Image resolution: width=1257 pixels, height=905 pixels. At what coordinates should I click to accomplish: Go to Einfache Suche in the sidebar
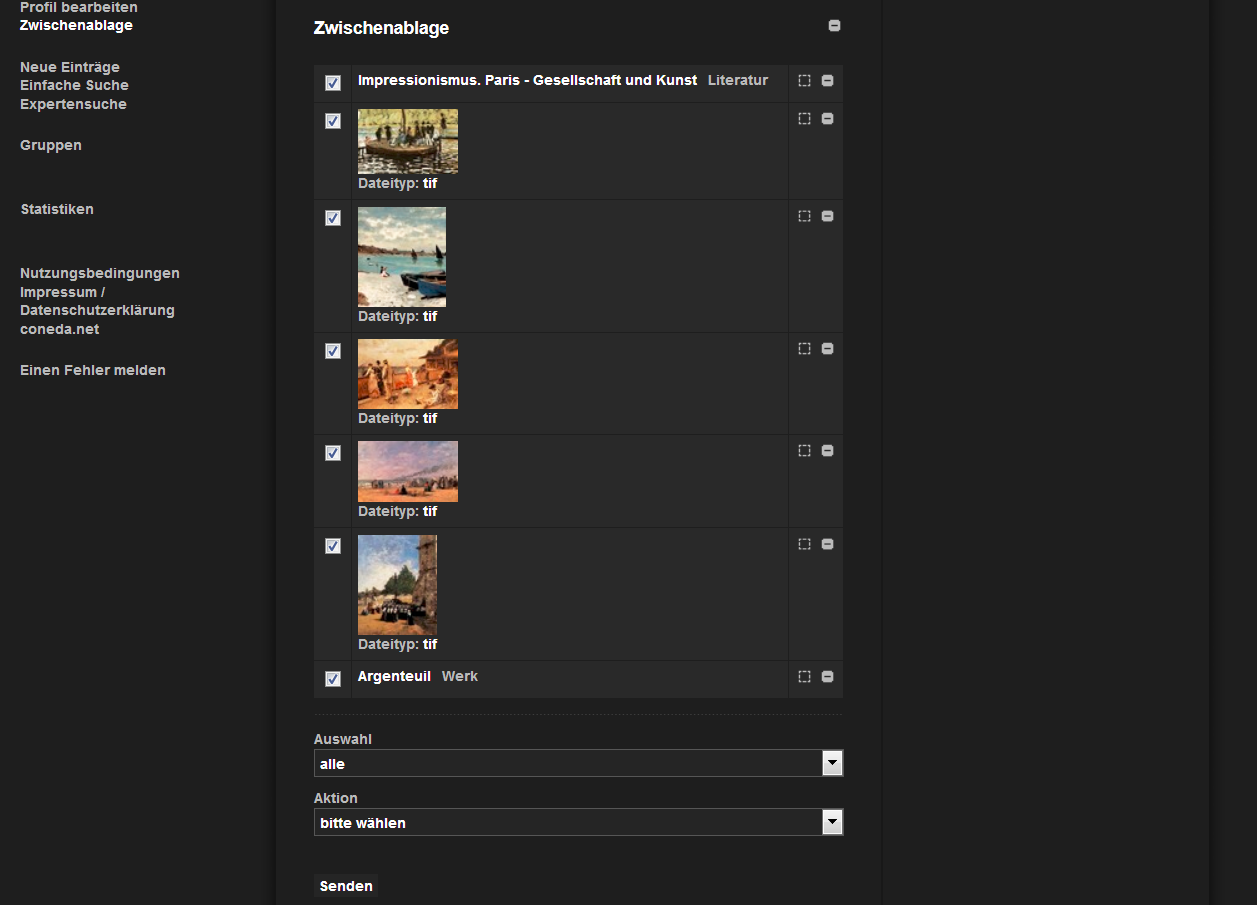(x=74, y=85)
